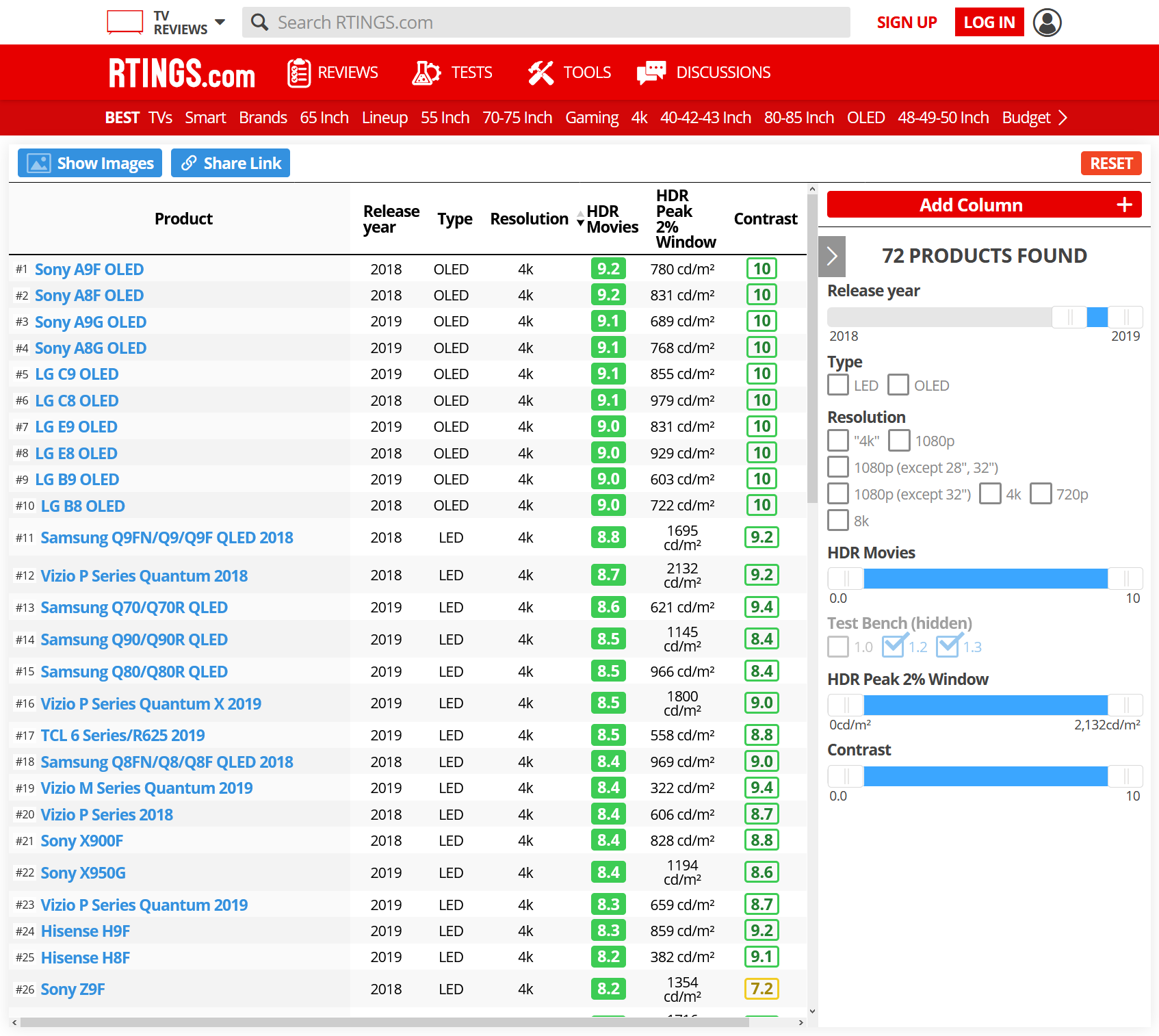This screenshot has width=1159, height=1036.
Task: Open the Sony A9F OLED review link
Action: (89, 270)
